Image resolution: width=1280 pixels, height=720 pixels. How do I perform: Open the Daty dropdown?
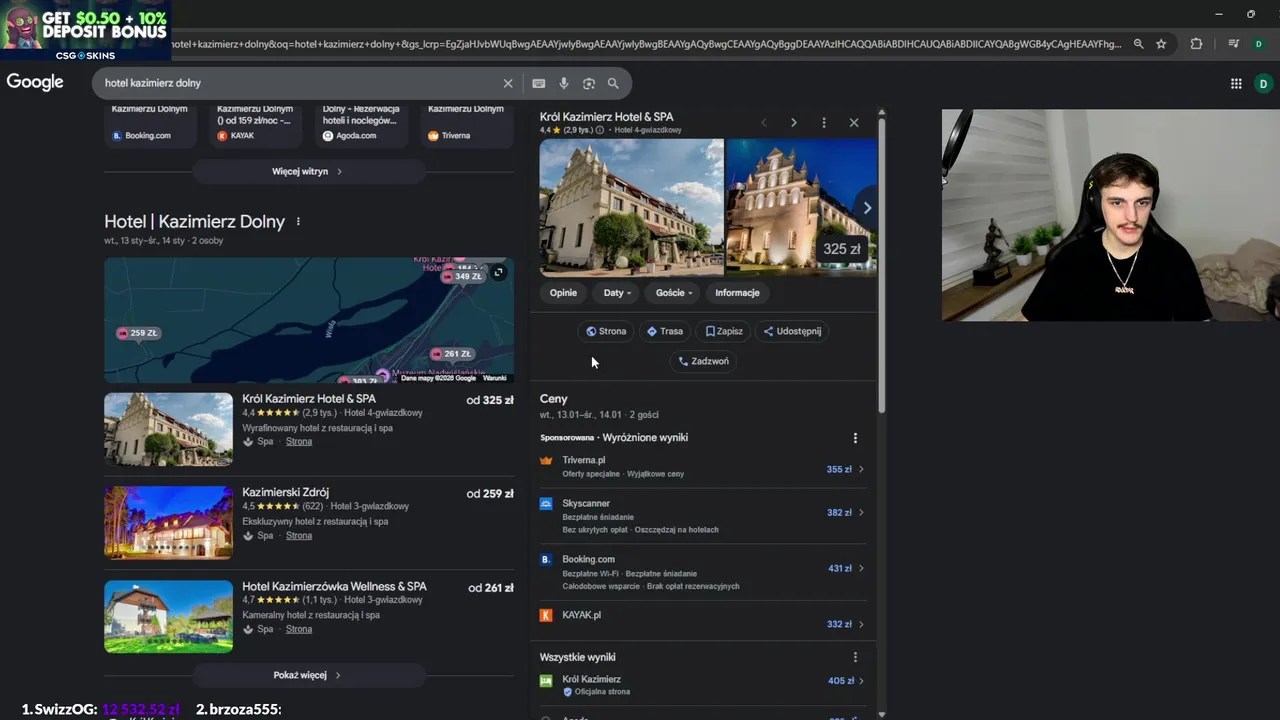coord(617,293)
